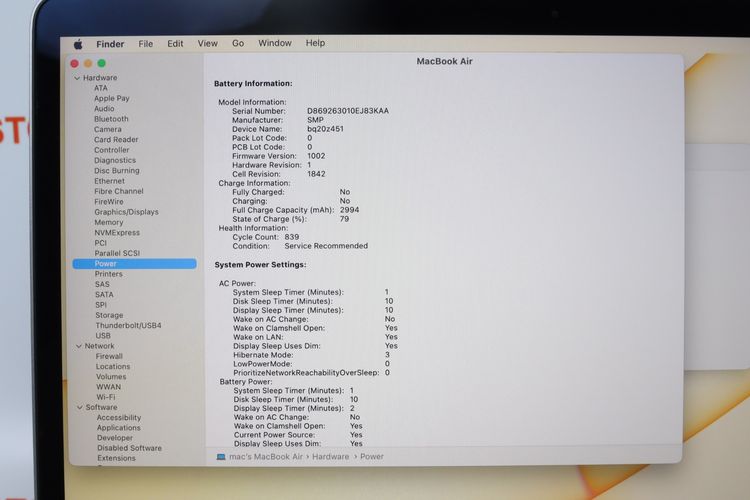Select Audio in the sidebar

click(x=104, y=109)
